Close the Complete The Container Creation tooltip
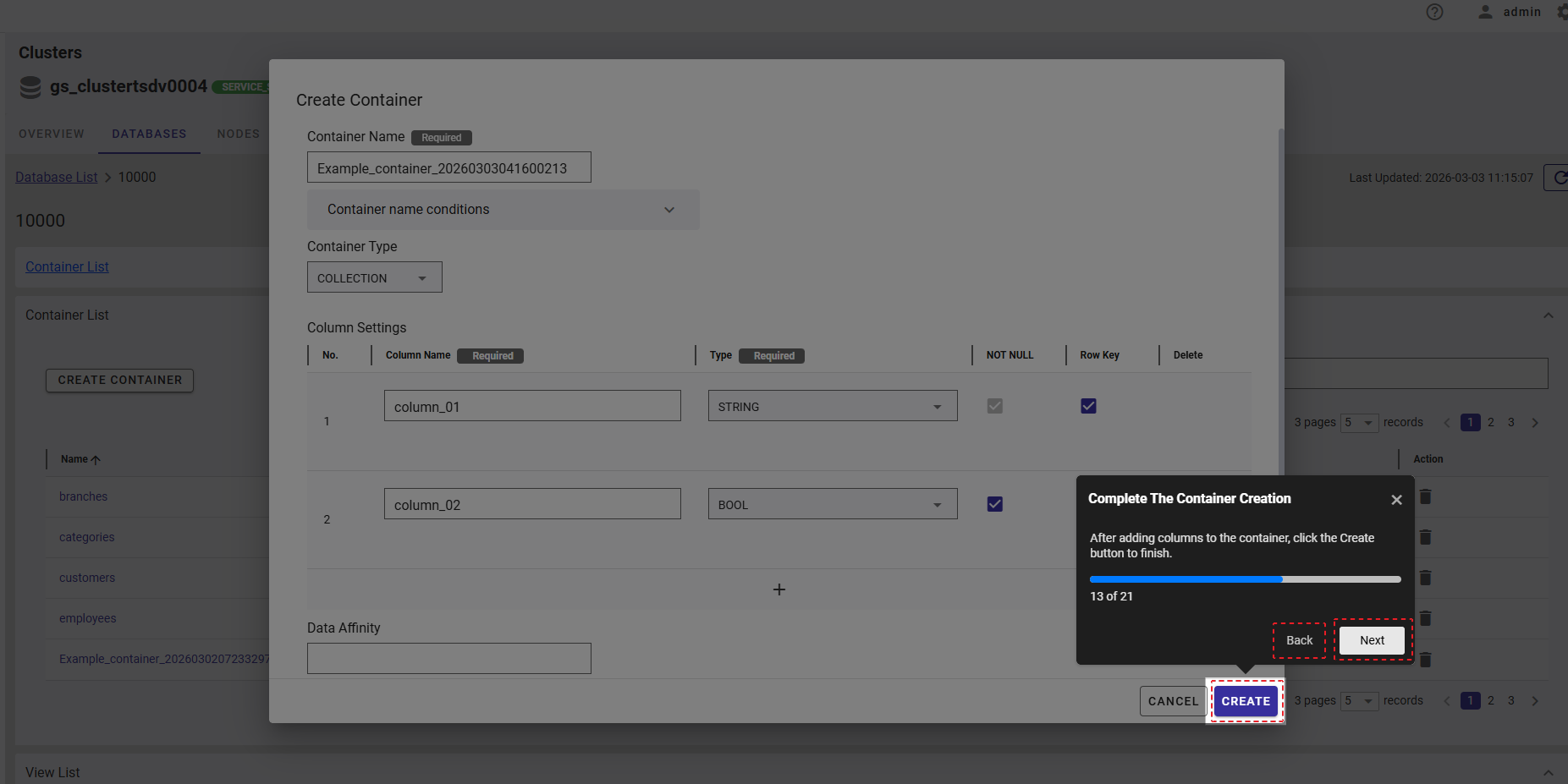 (x=1396, y=500)
